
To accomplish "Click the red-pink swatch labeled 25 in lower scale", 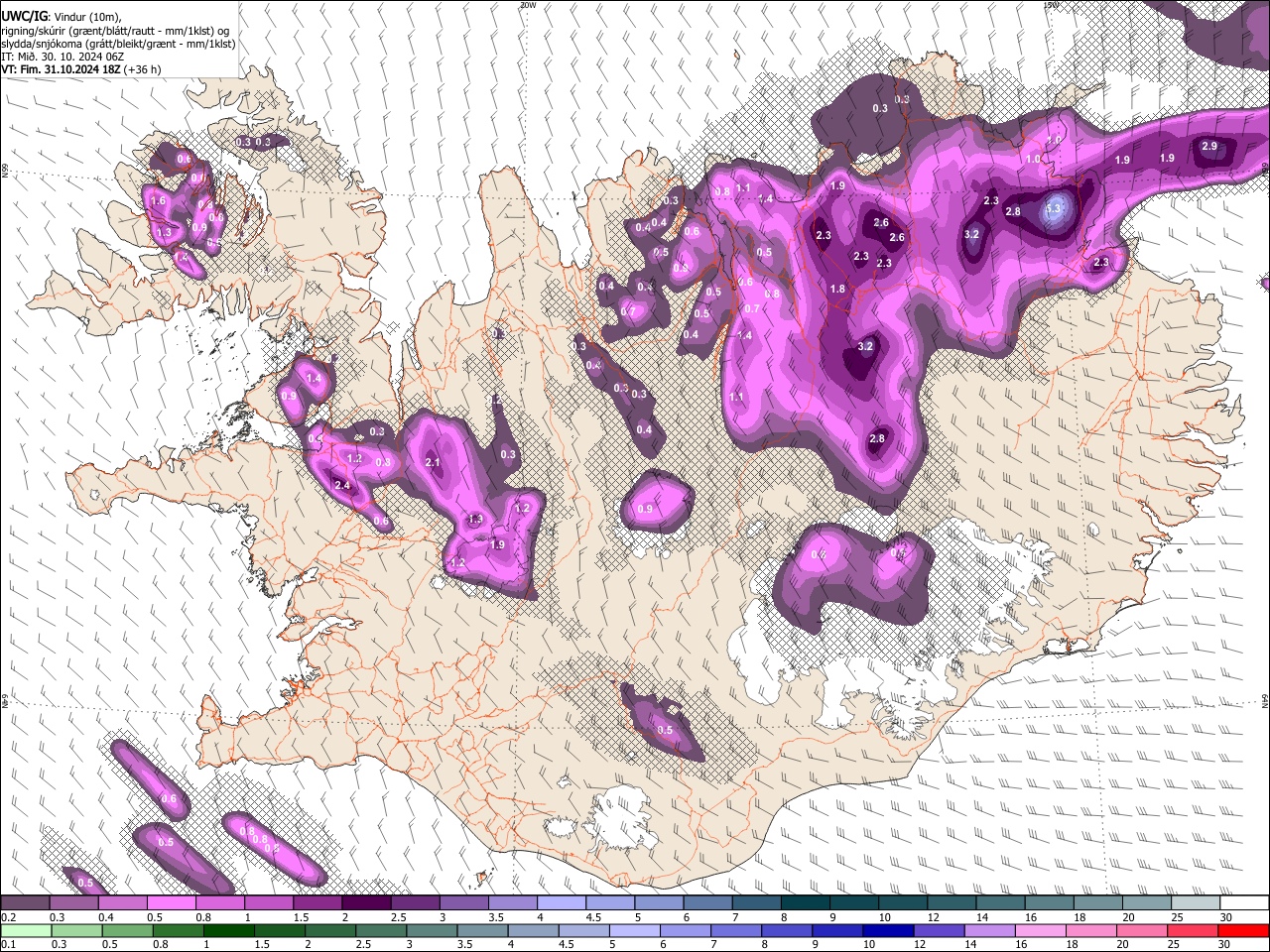I will [x=1193, y=930].
